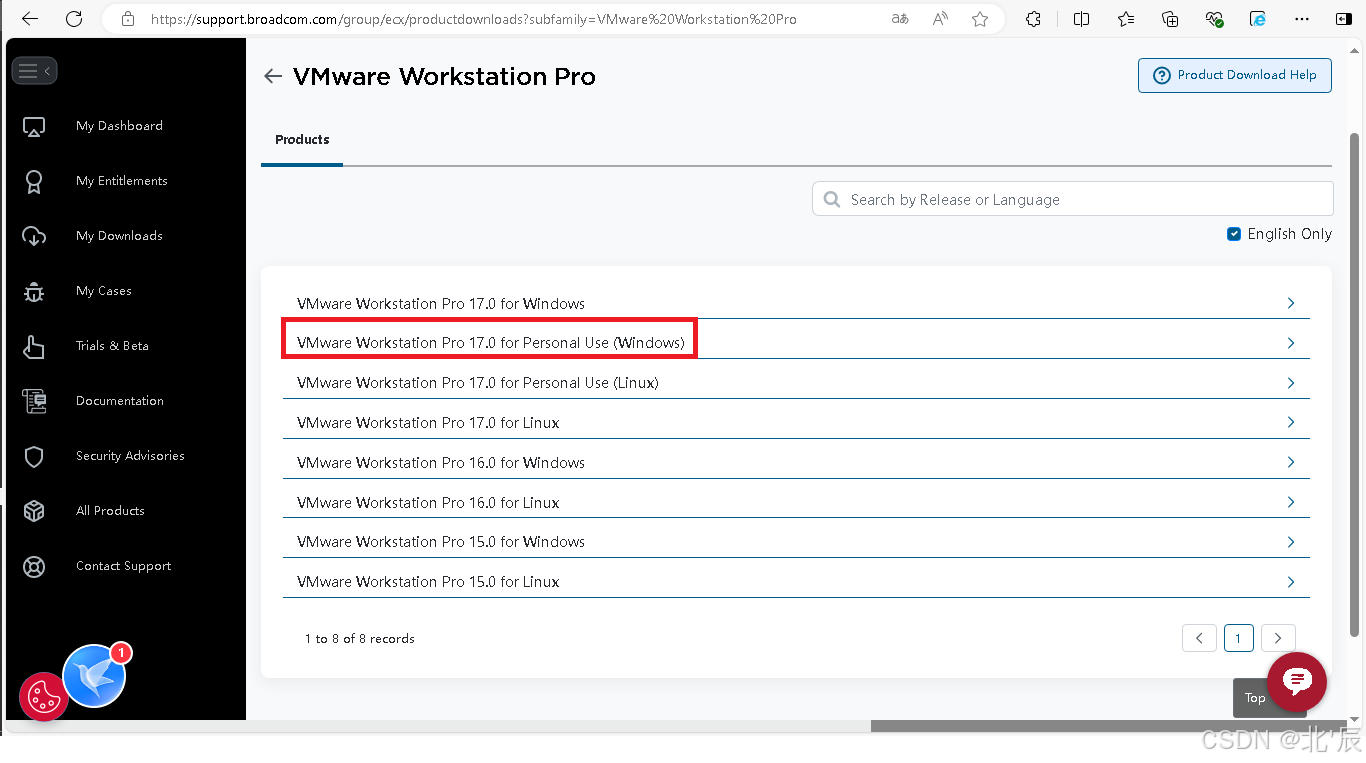Open My Entitlements menu item
Image resolution: width=1366 pixels, height=763 pixels.
point(122,181)
